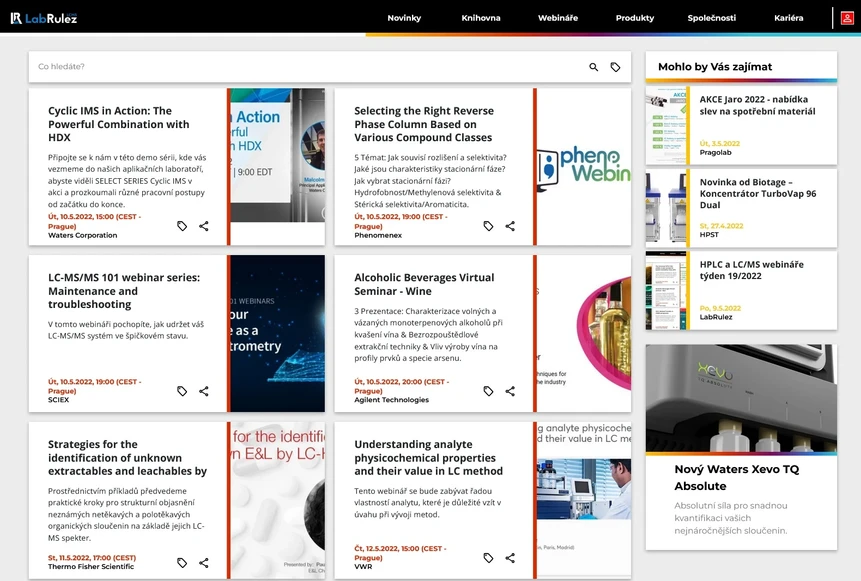Open 'Novinka od Biotage' TurboVap article
Screen dimensions: 861x581
pos(758,193)
